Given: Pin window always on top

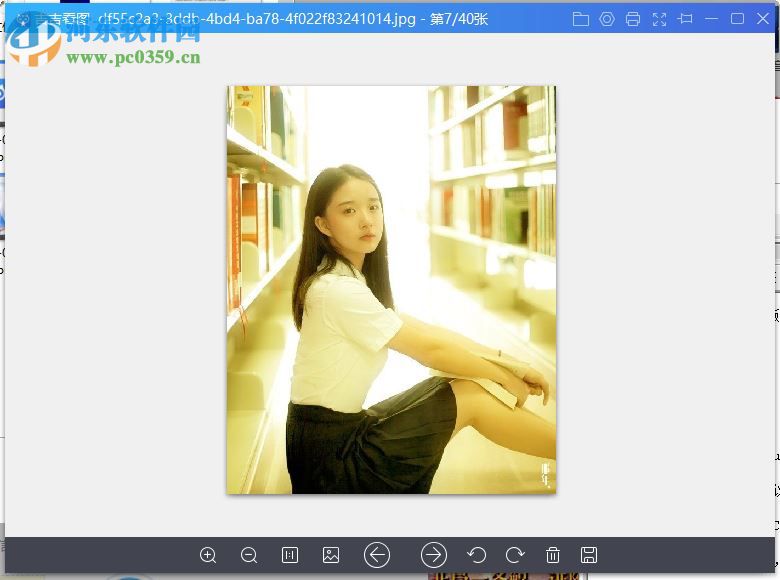Looking at the screenshot, I should point(685,19).
